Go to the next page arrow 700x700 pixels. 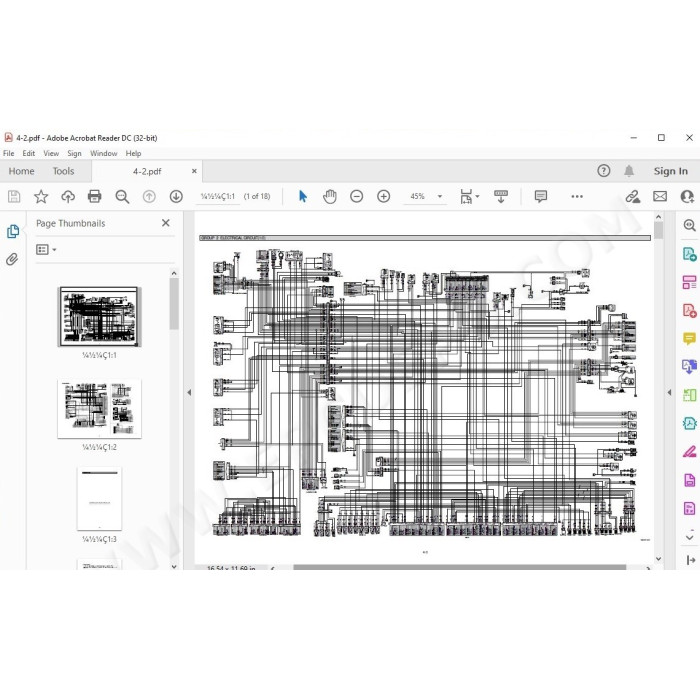pyautogui.click(x=176, y=196)
